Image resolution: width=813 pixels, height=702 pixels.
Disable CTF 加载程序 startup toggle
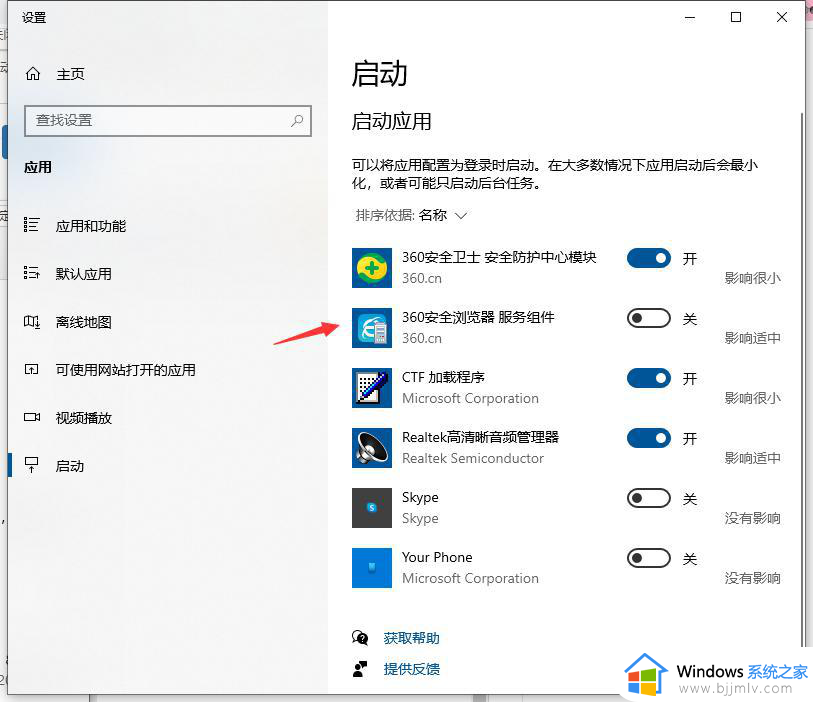(x=649, y=378)
